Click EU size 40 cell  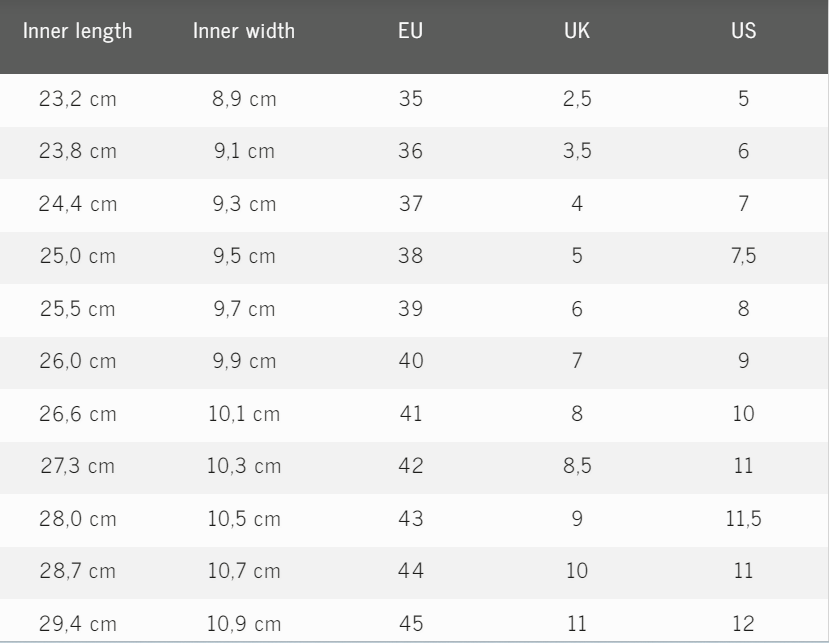pyautogui.click(x=410, y=361)
